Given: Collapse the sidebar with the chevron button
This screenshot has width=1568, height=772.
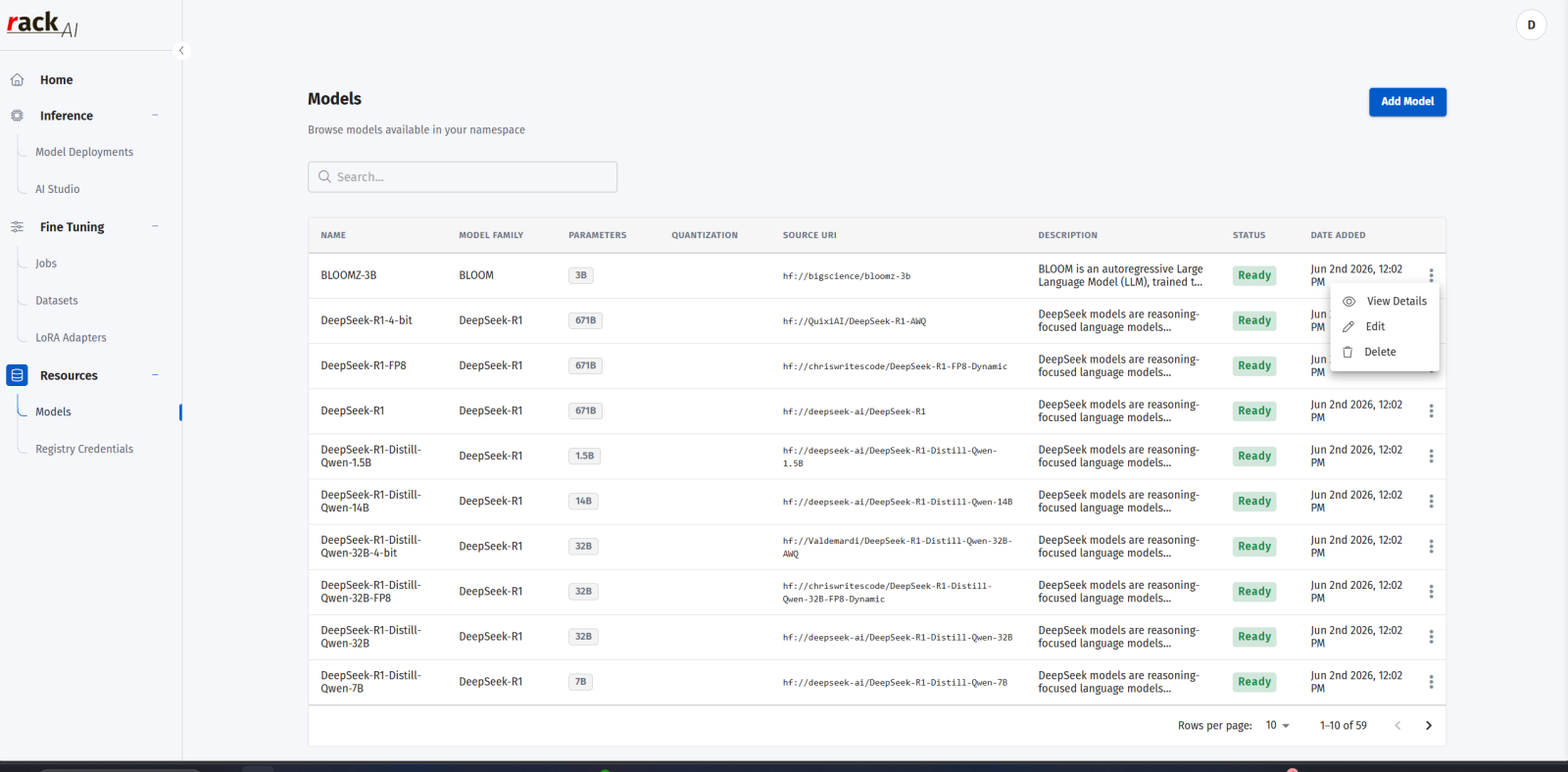Looking at the screenshot, I should tap(181, 50).
